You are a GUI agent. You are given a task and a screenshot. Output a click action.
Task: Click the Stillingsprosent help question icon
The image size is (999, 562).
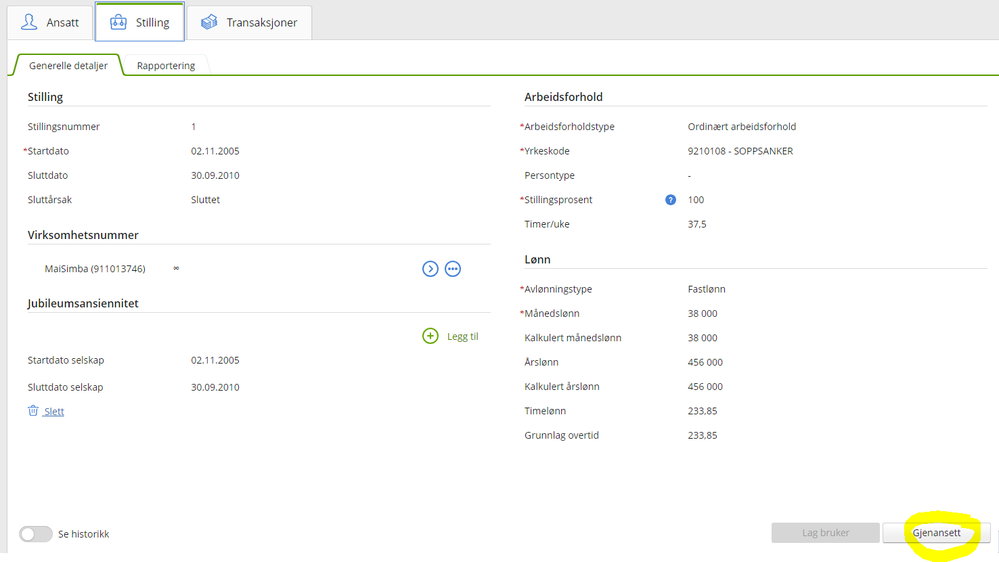point(671,200)
